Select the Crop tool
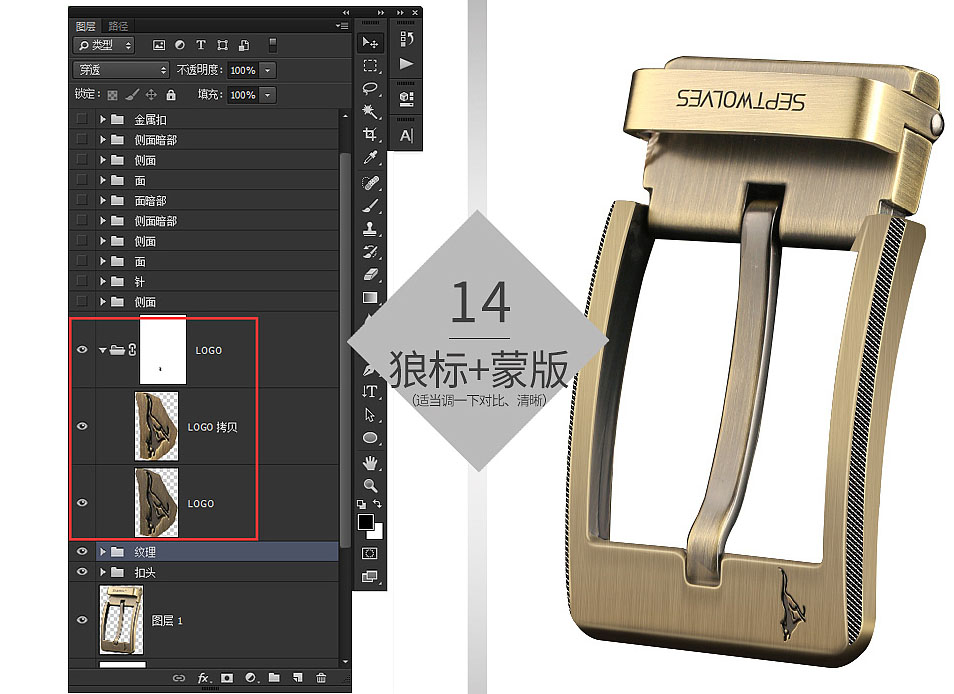The width and height of the screenshot is (954, 694). pos(370,134)
